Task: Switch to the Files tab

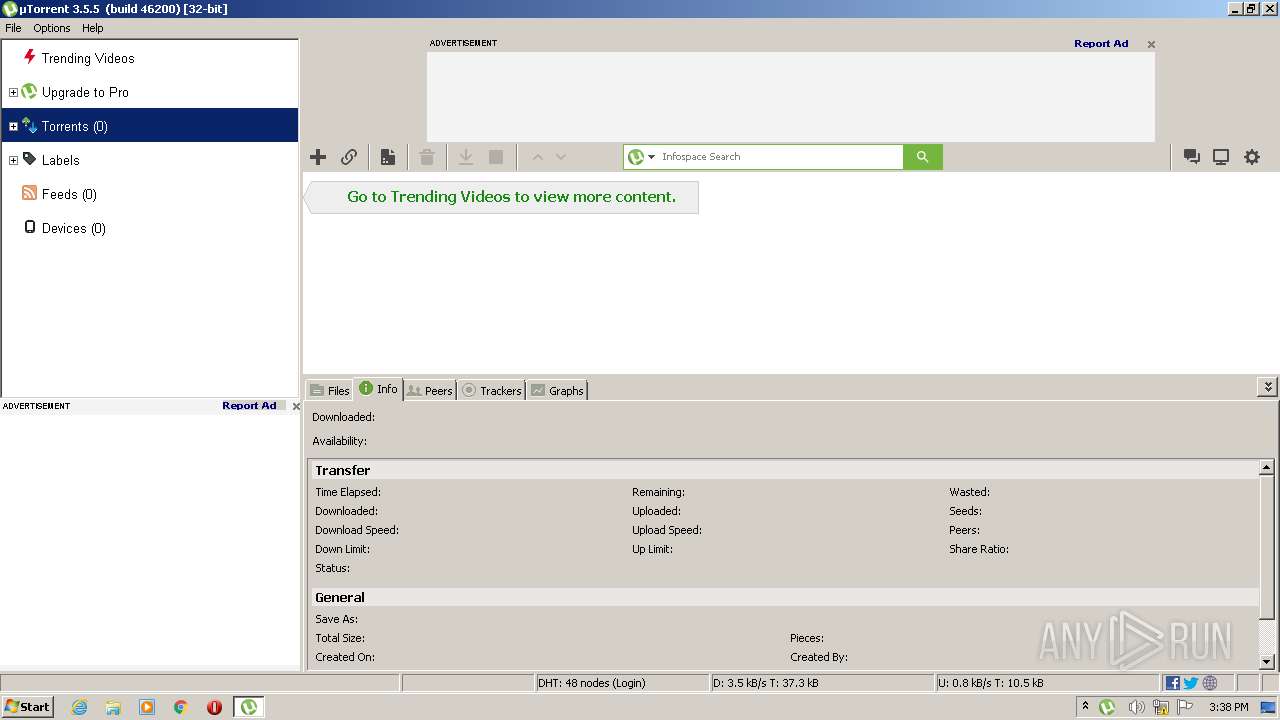Action: point(329,391)
